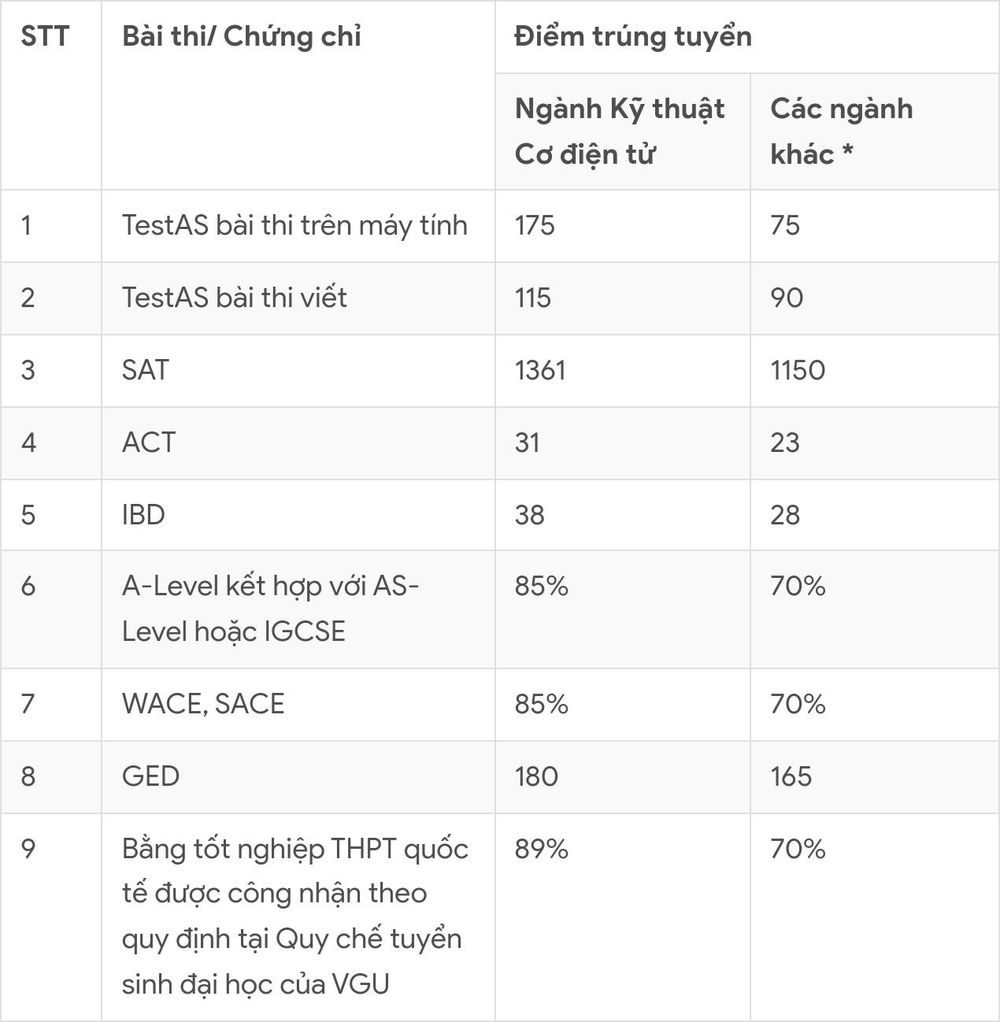Viewport: 1000px width, 1022px height.
Task: Click the WACE, SACE row label
Action: point(203,704)
